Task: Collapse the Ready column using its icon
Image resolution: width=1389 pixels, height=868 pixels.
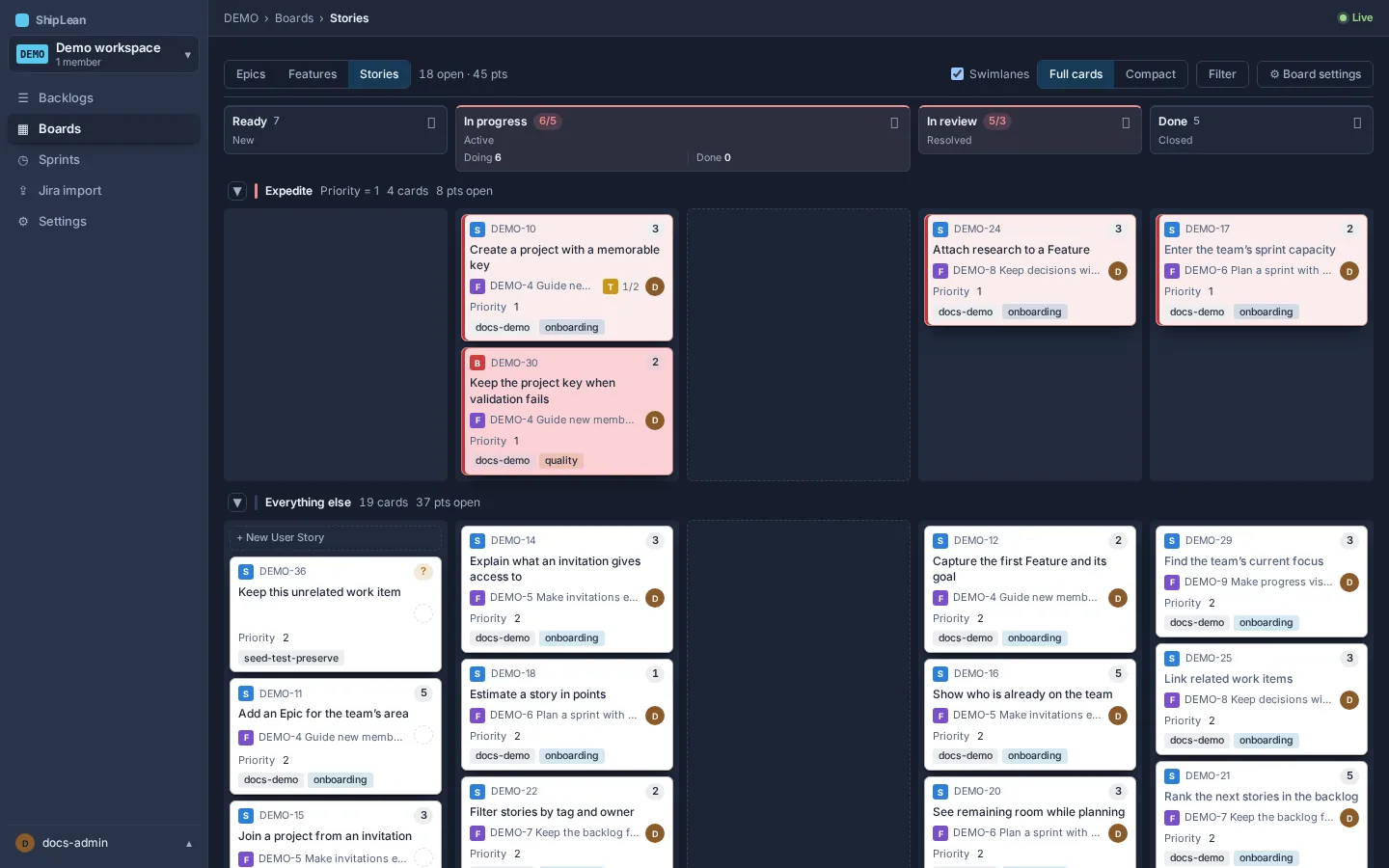Action: click(x=431, y=123)
